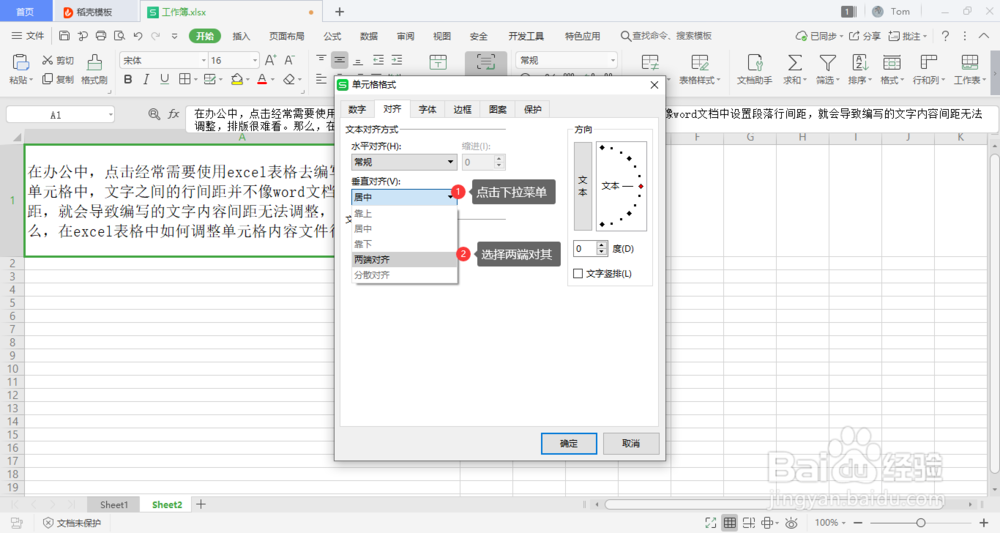This screenshot has width=1000, height=533.
Task: Switch to the 边框 tab in dialog
Action: coord(462,110)
